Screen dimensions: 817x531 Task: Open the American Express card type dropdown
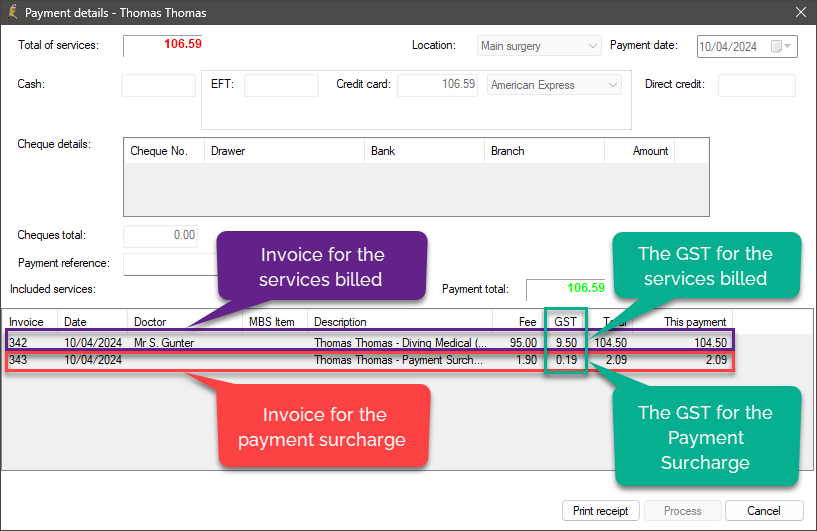pyautogui.click(x=613, y=85)
